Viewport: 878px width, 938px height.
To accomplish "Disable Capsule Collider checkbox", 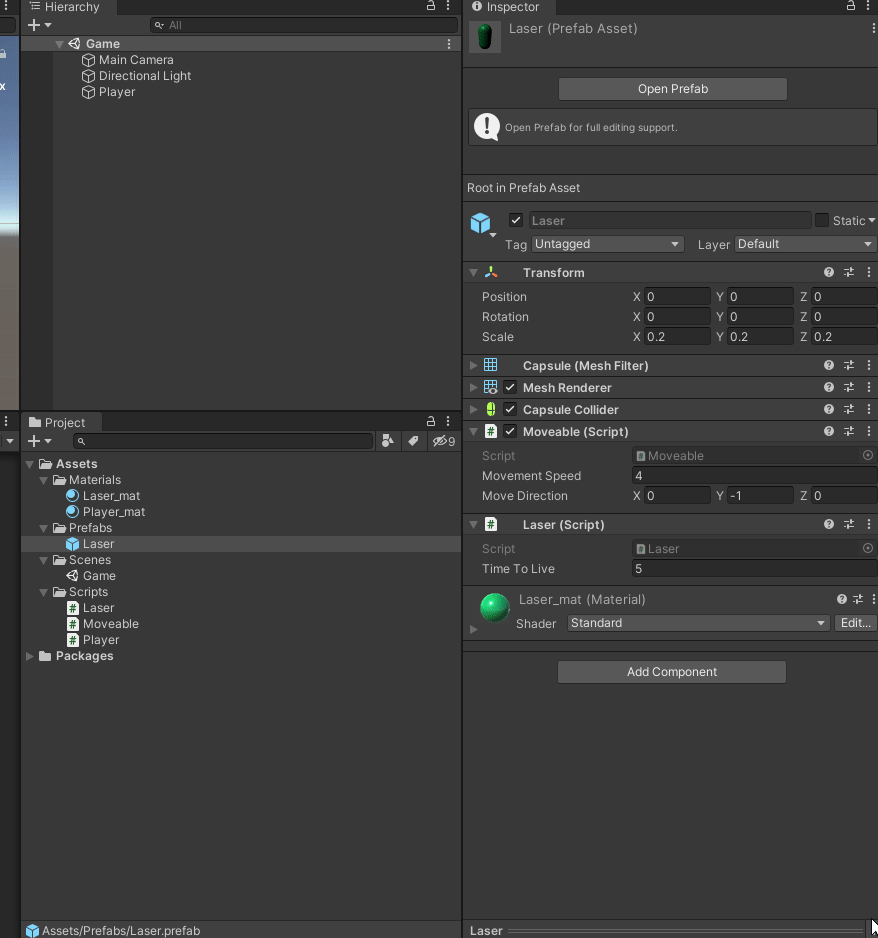I will [510, 409].
